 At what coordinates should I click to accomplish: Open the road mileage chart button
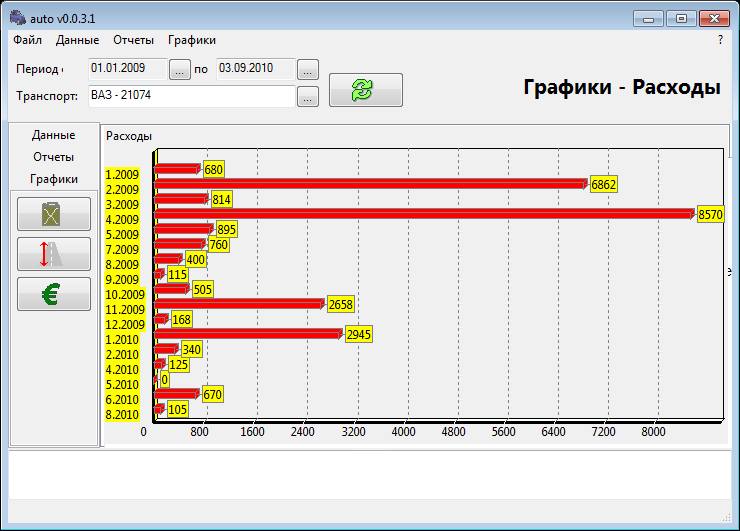(x=54, y=254)
